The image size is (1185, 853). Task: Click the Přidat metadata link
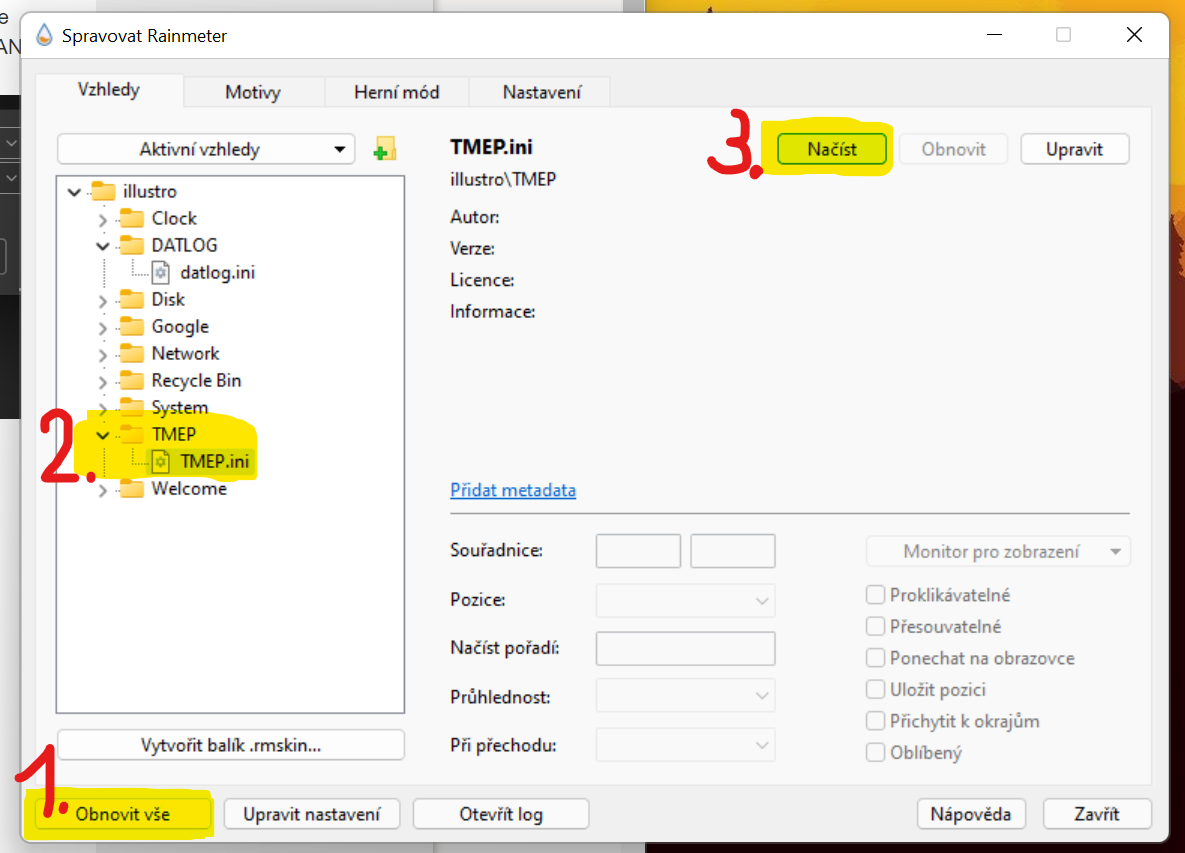coord(513,490)
